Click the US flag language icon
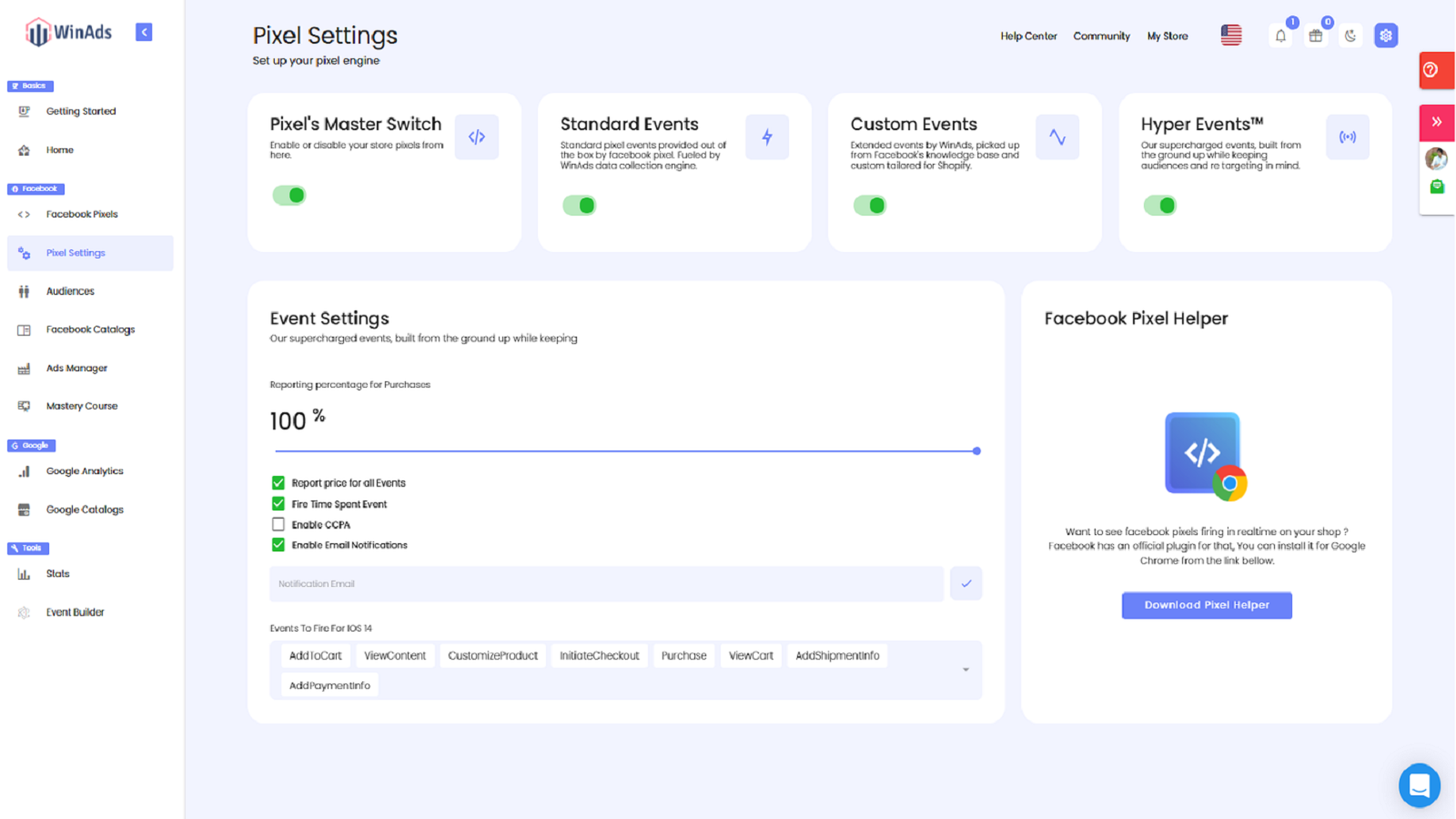This screenshot has height=819, width=1456. (1231, 35)
